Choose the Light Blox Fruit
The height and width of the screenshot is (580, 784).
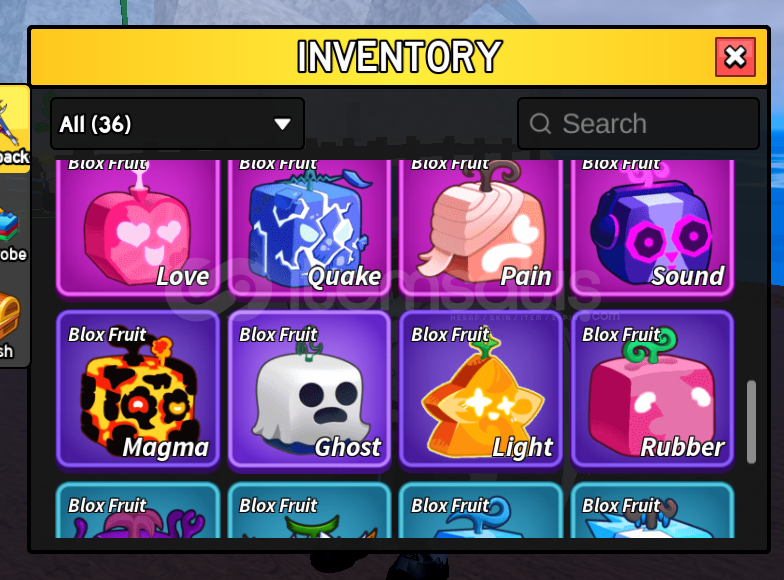[481, 390]
